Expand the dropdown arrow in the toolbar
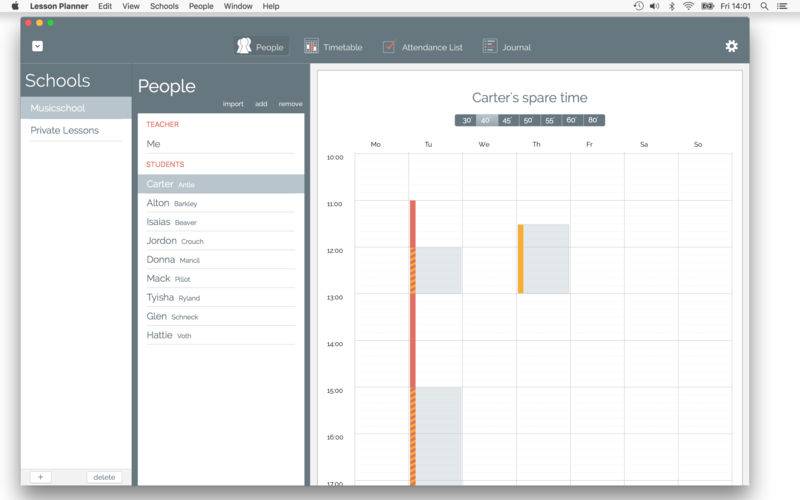Viewport: 800px width, 500px height. (x=37, y=46)
